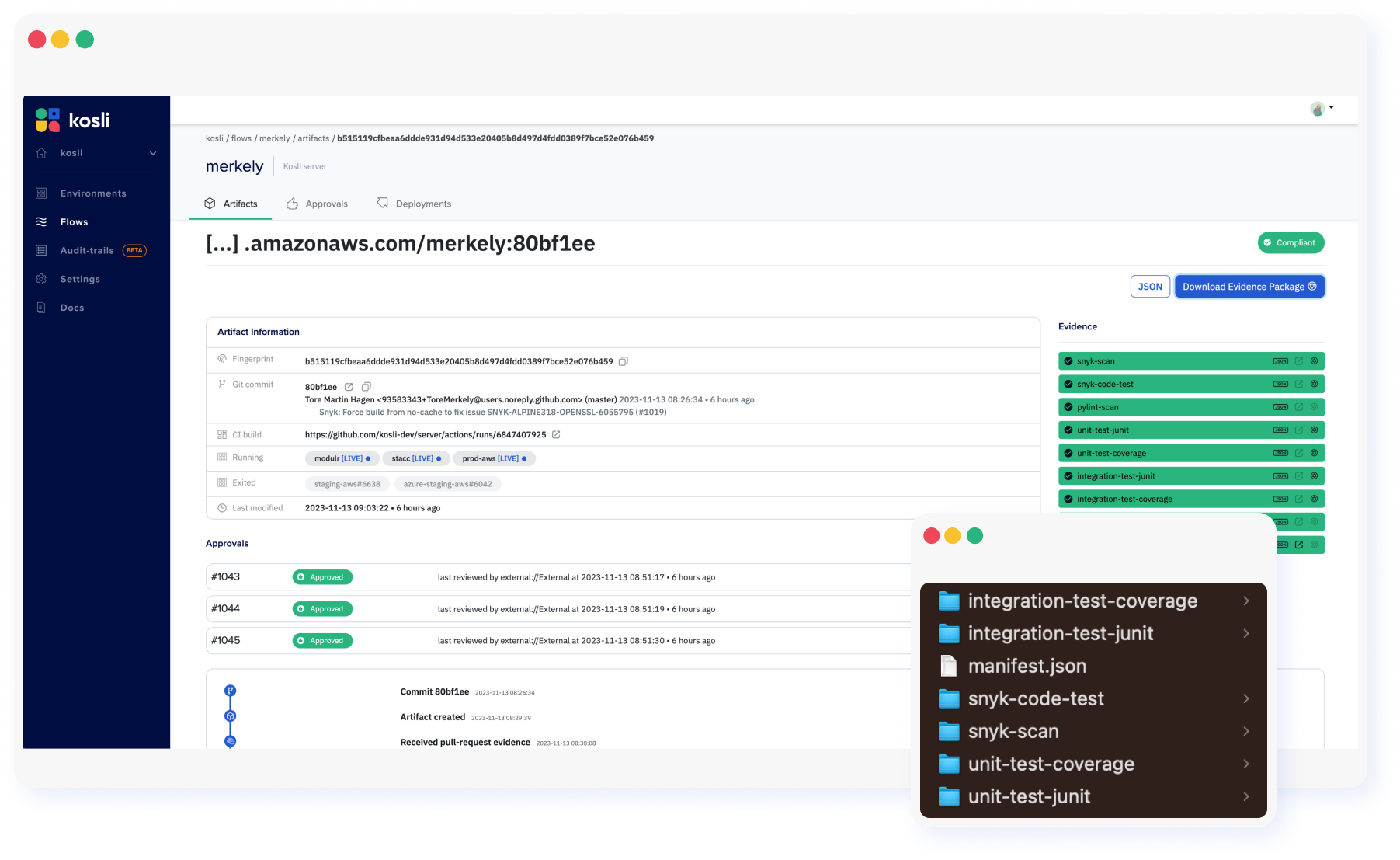Open external link for pylint-scan evidence
Image resolution: width=1400 pixels, height=860 pixels.
click(1299, 407)
